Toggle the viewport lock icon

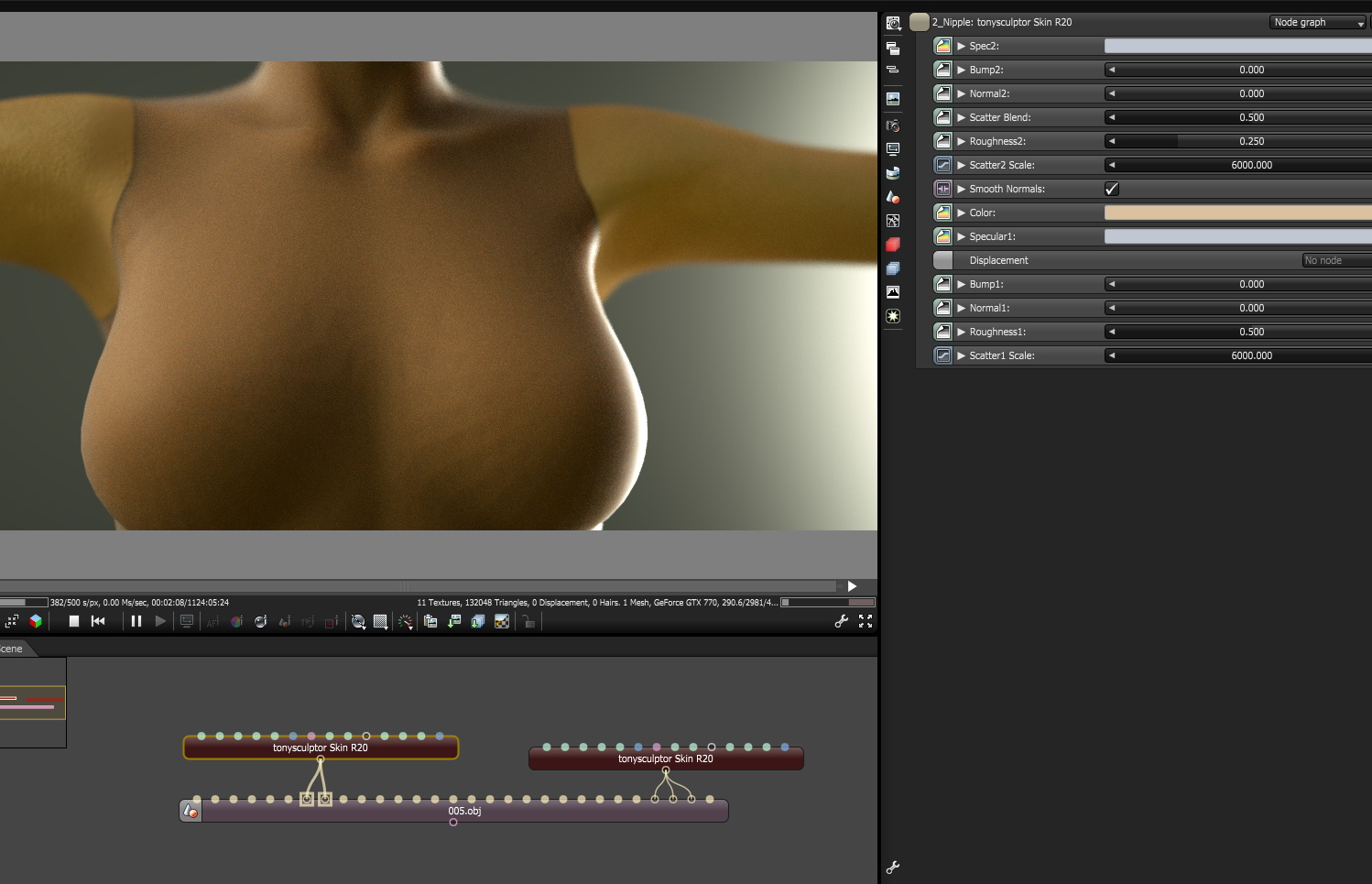(x=528, y=622)
